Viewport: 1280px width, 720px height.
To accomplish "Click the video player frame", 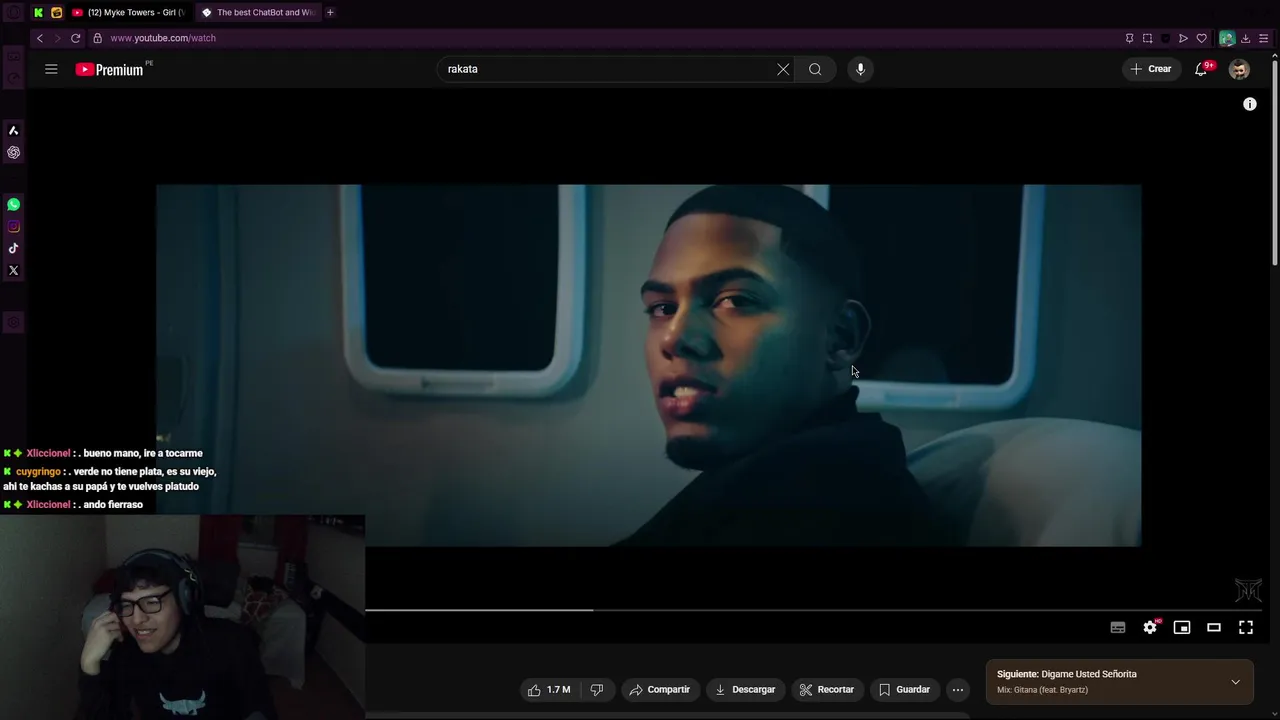I will click(x=648, y=365).
